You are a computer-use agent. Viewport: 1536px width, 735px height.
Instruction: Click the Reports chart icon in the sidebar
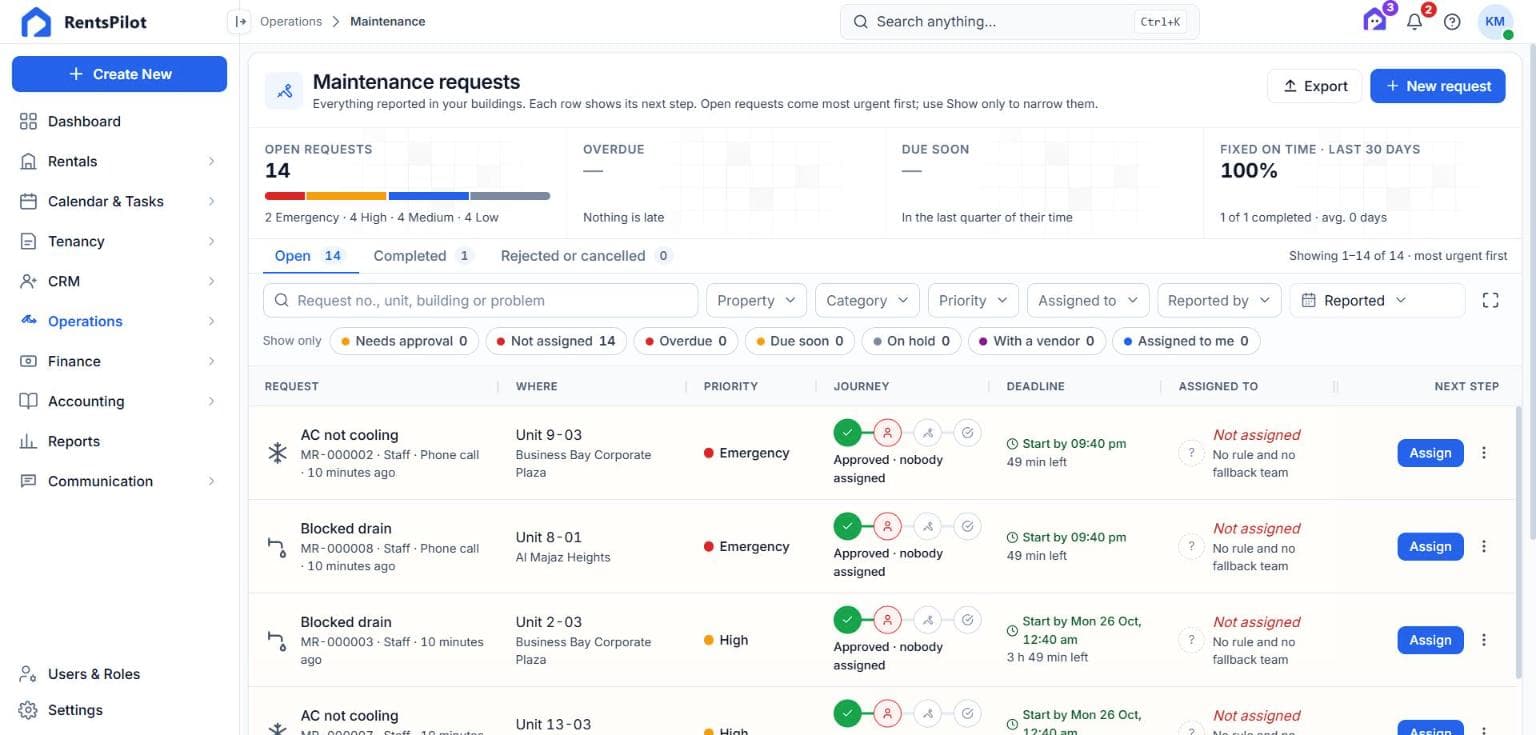tap(28, 441)
